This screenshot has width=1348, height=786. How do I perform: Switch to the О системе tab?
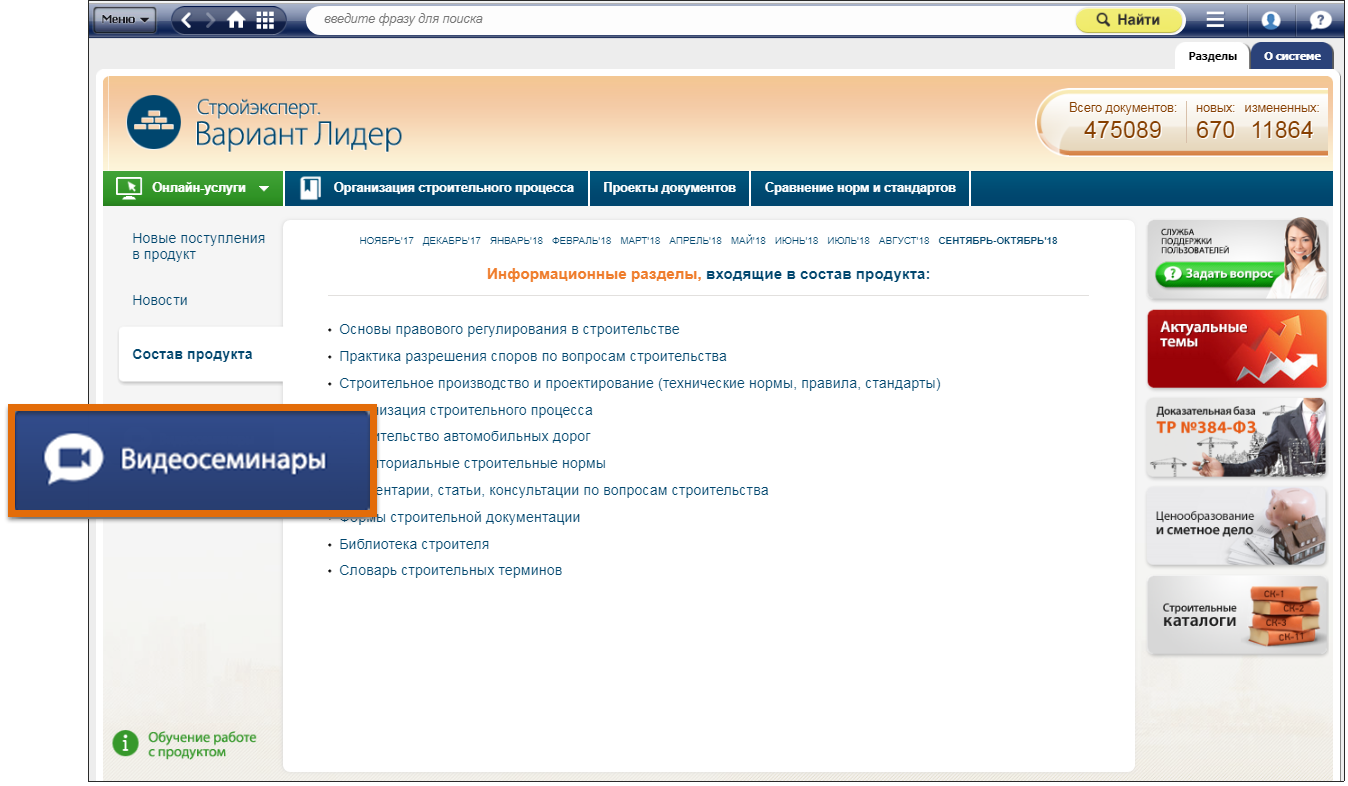[1291, 56]
